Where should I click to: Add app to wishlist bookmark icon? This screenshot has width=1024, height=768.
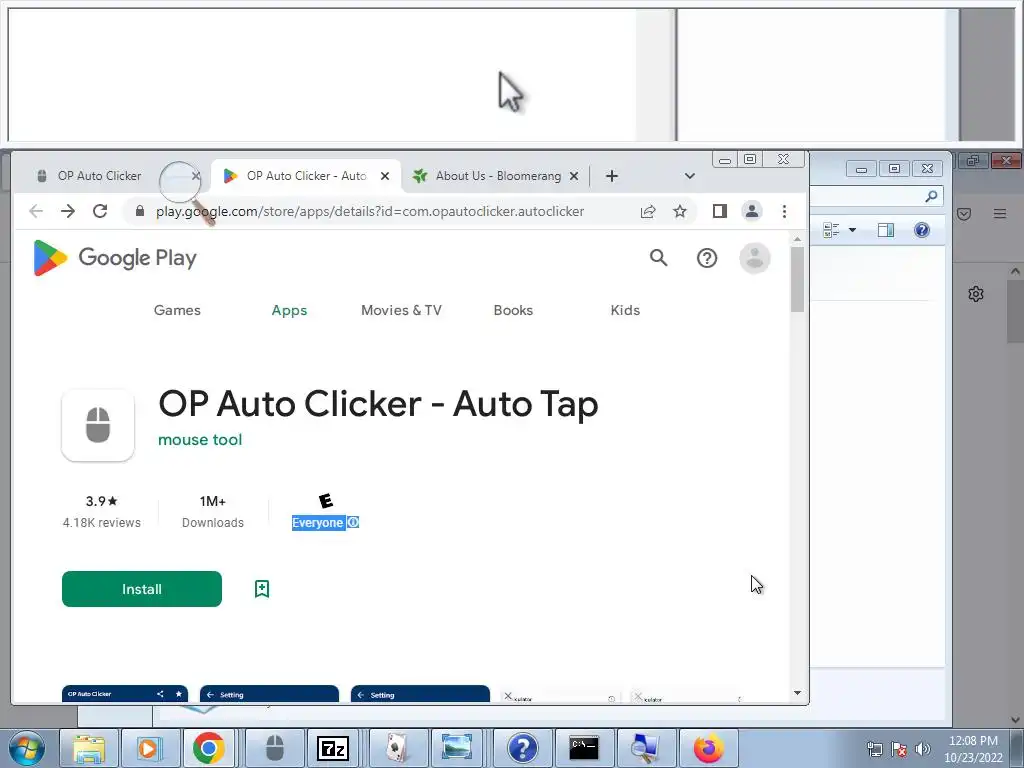click(262, 589)
